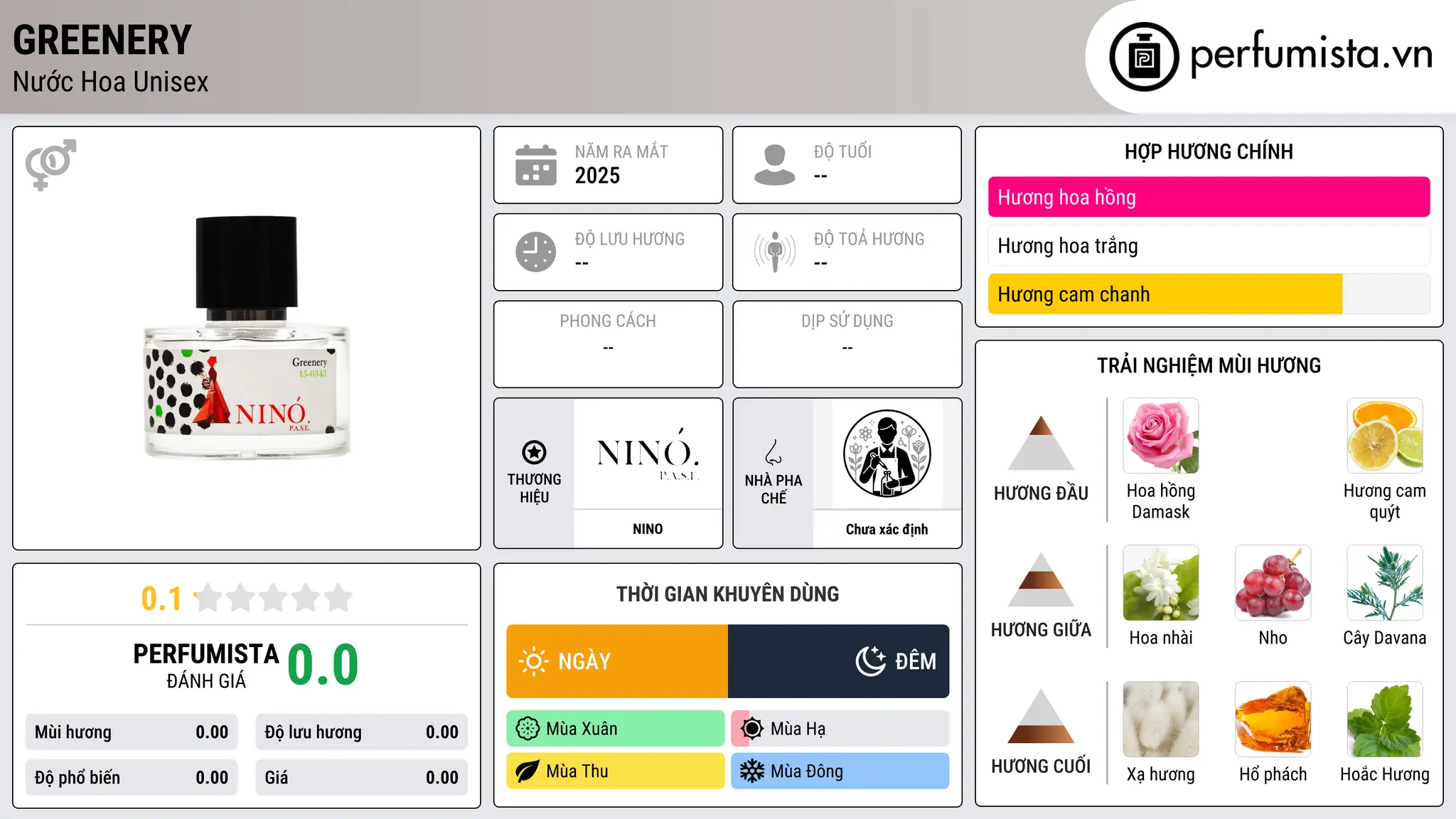Select the blue Mùa Đông season bar

point(840,771)
